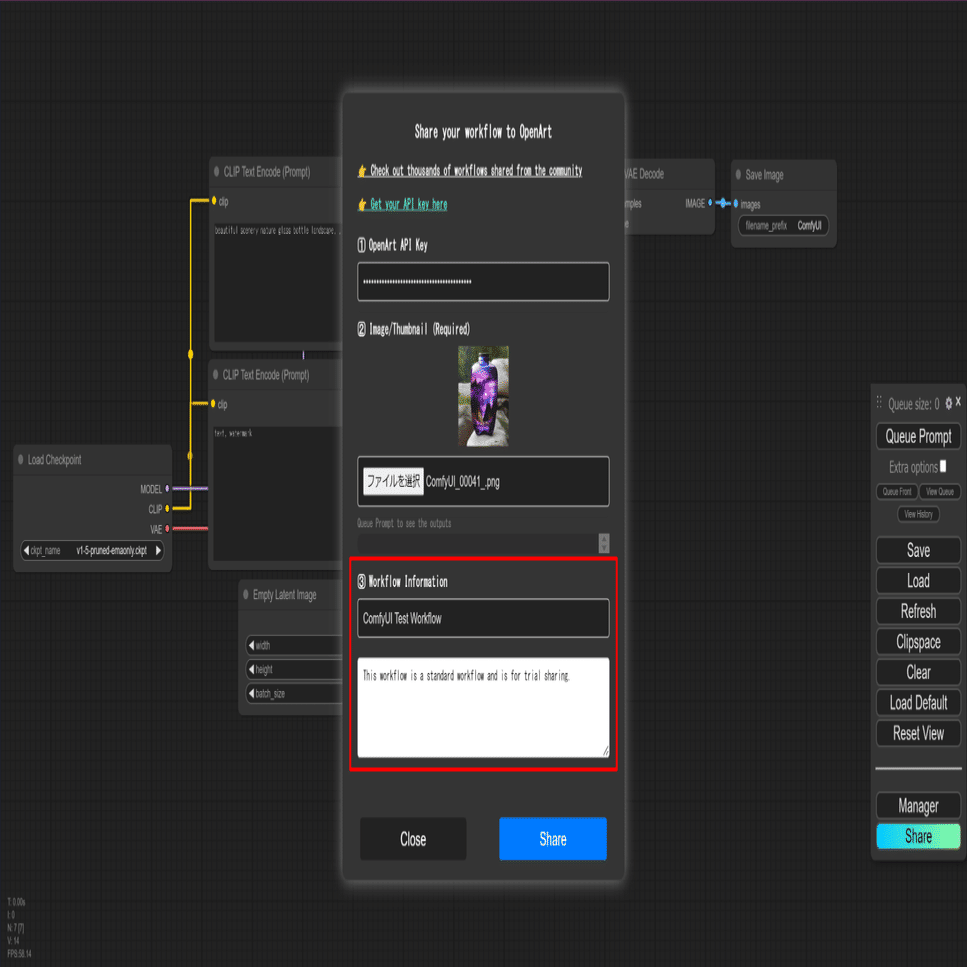The height and width of the screenshot is (967, 967).
Task: Click the VAE output connector dot
Action: click(x=167, y=529)
